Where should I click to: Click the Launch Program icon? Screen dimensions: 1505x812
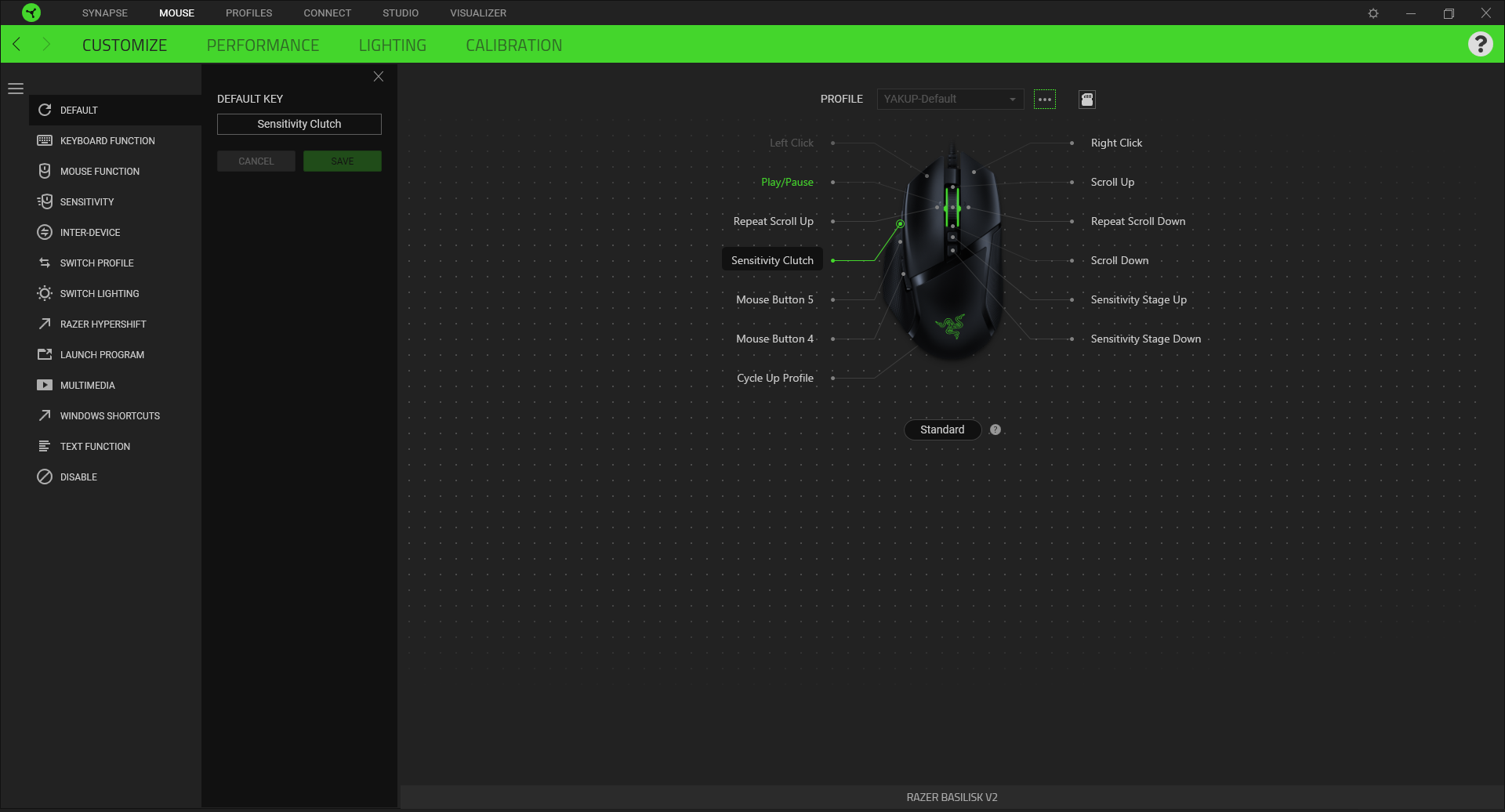[45, 354]
